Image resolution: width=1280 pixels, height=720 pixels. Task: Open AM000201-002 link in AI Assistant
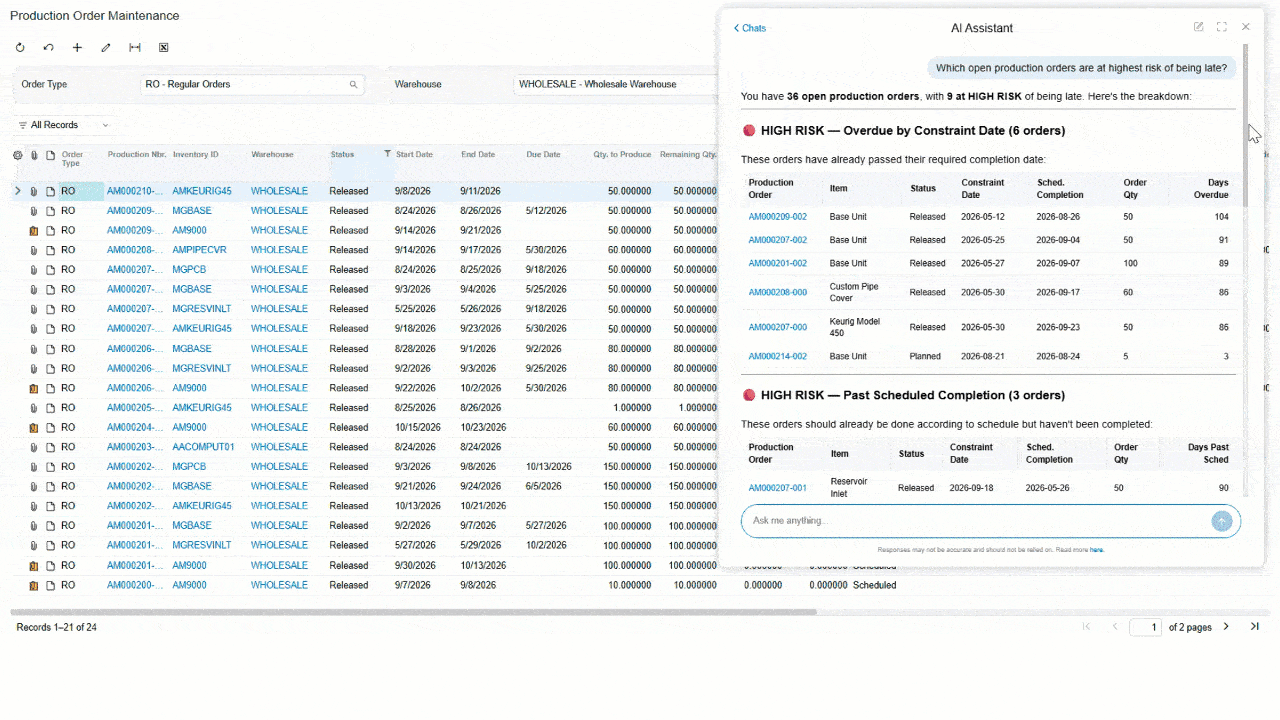click(x=777, y=263)
